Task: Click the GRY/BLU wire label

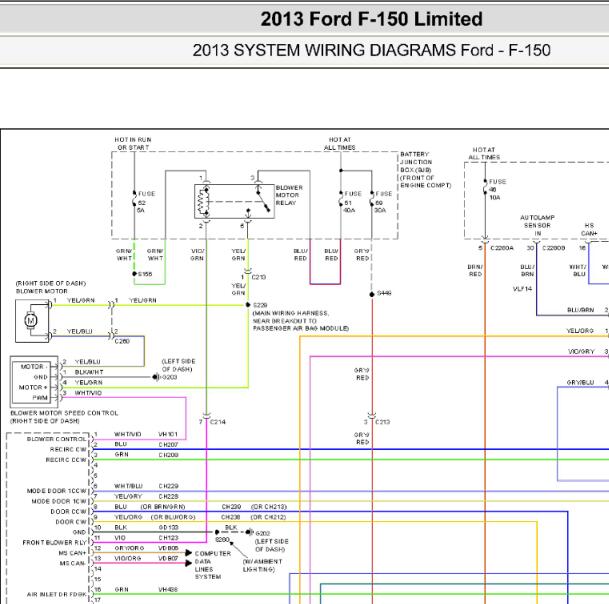Action: (x=580, y=382)
